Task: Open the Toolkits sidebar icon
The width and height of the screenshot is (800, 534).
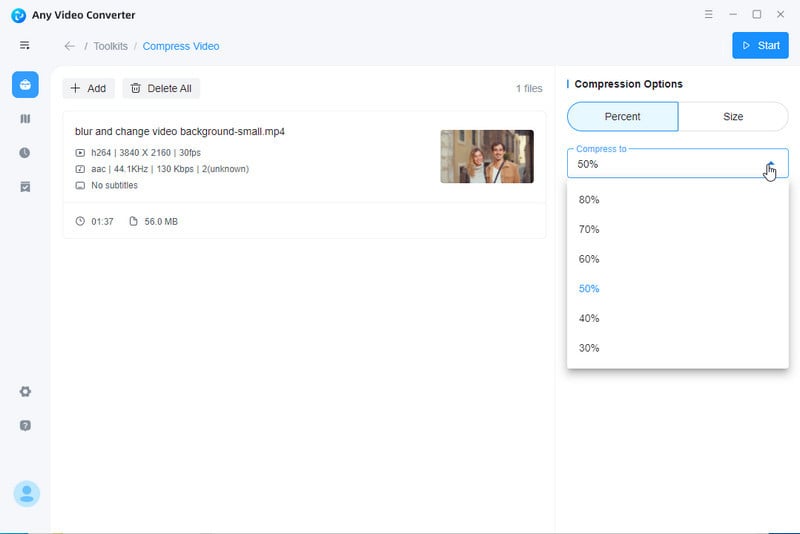Action: 25,85
